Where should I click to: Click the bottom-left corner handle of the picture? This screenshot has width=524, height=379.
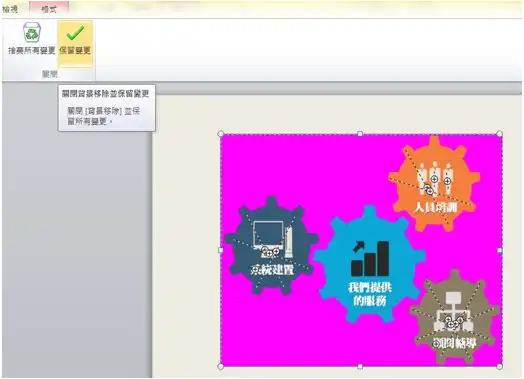[x=221, y=366]
